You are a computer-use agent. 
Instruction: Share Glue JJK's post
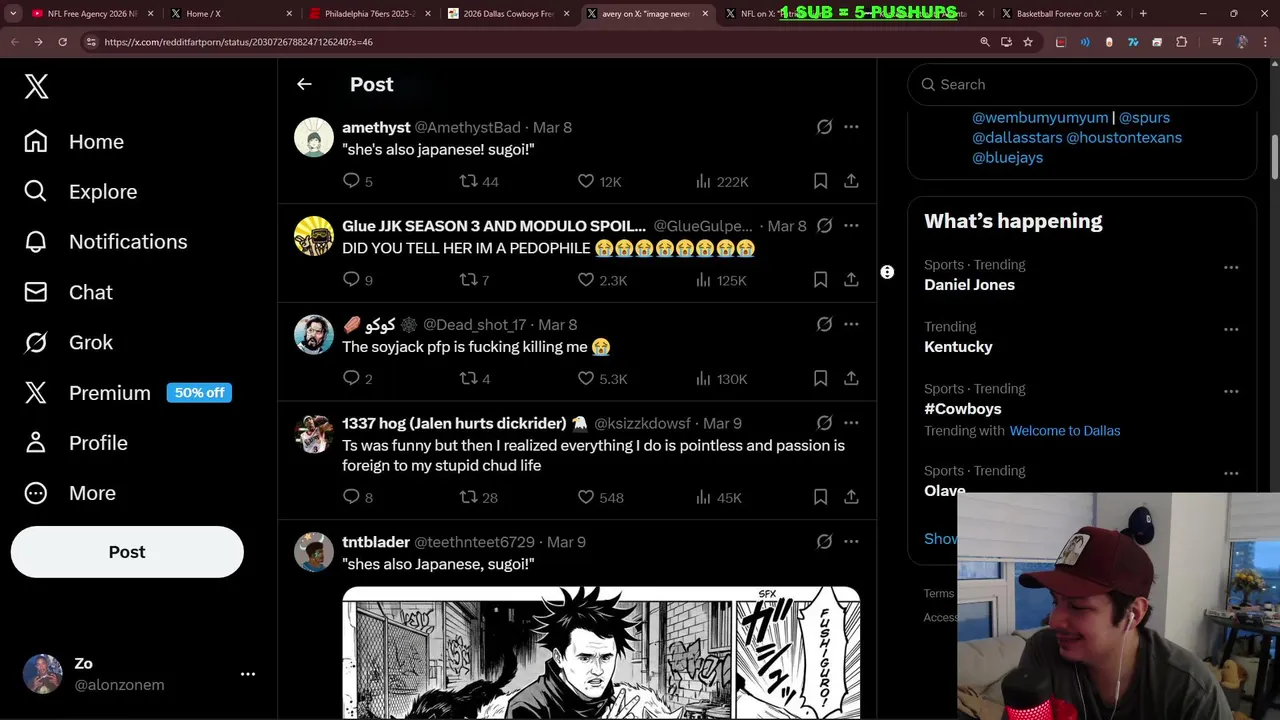851,280
